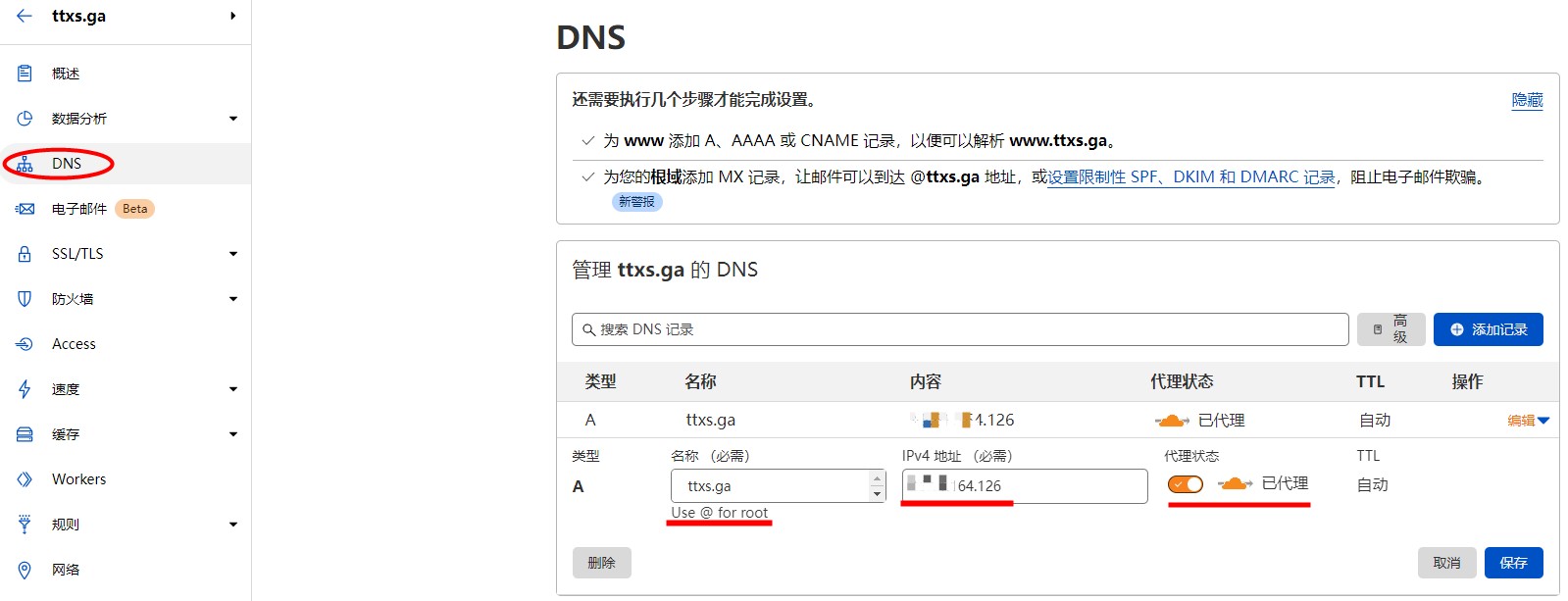Click the 删除 delete record button
1568x601 pixels.
coord(601,563)
